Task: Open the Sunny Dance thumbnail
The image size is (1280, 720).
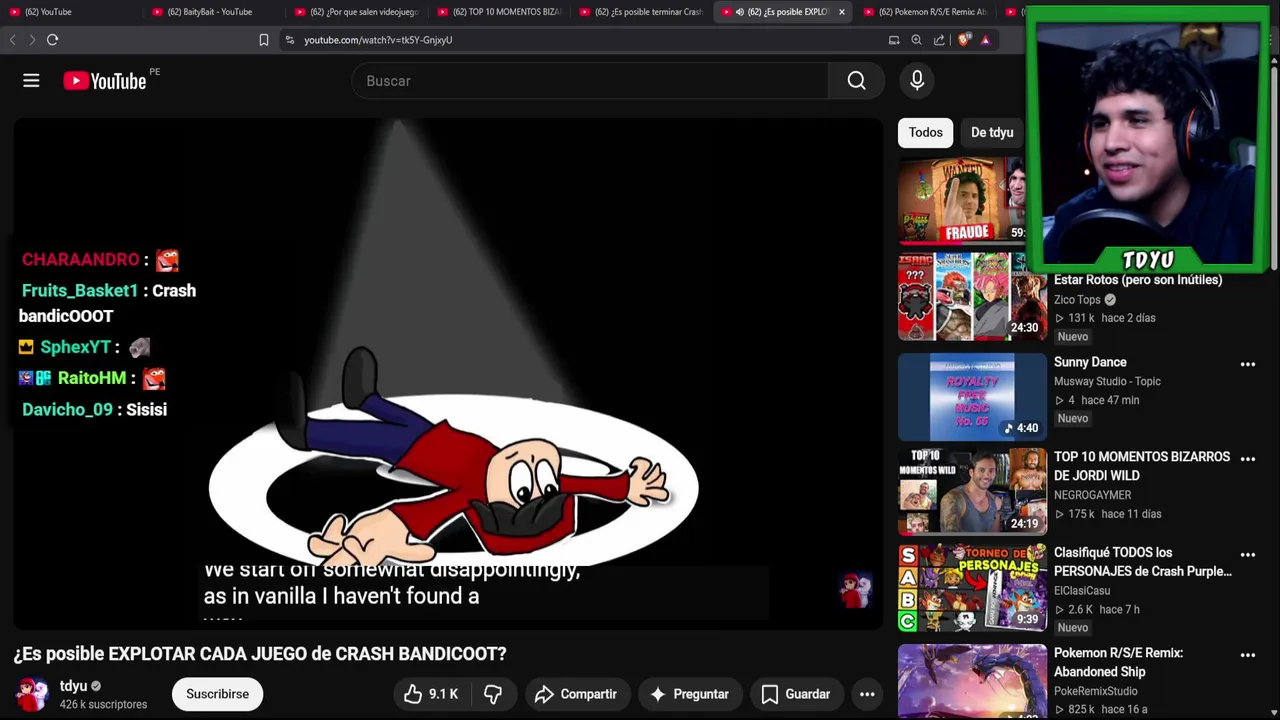Action: coord(972,397)
